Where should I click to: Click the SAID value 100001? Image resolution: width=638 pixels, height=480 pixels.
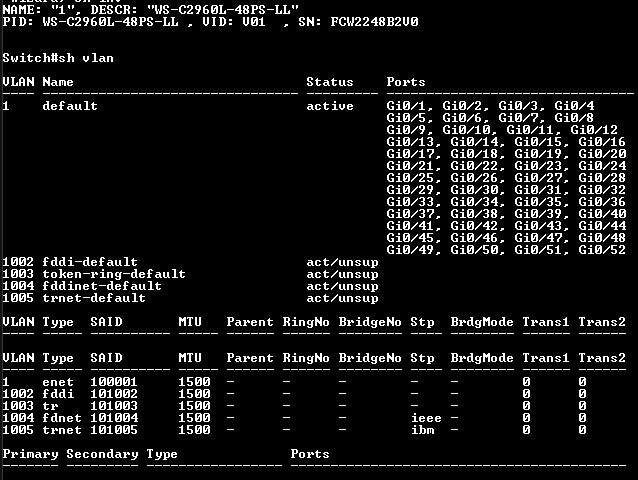[114, 382]
